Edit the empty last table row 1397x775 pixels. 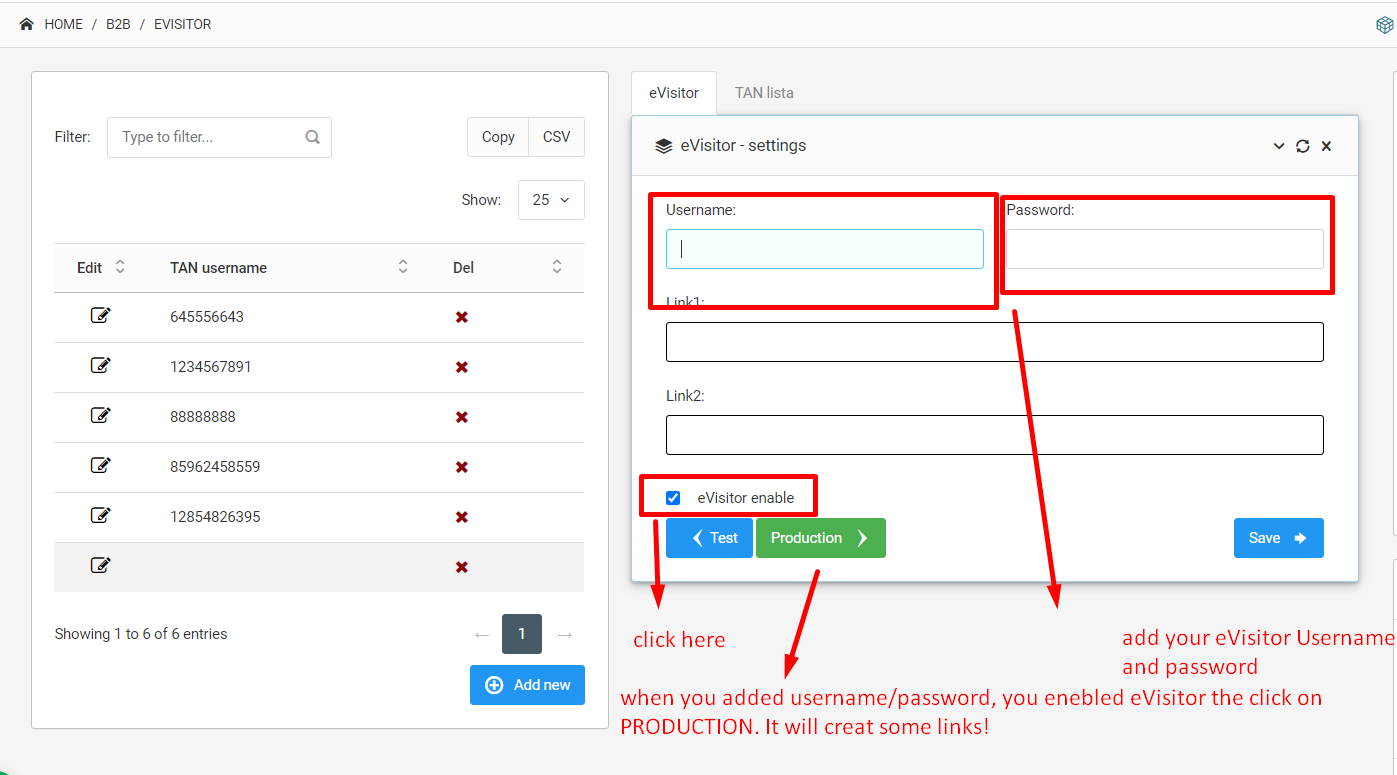pyautogui.click(x=100, y=566)
